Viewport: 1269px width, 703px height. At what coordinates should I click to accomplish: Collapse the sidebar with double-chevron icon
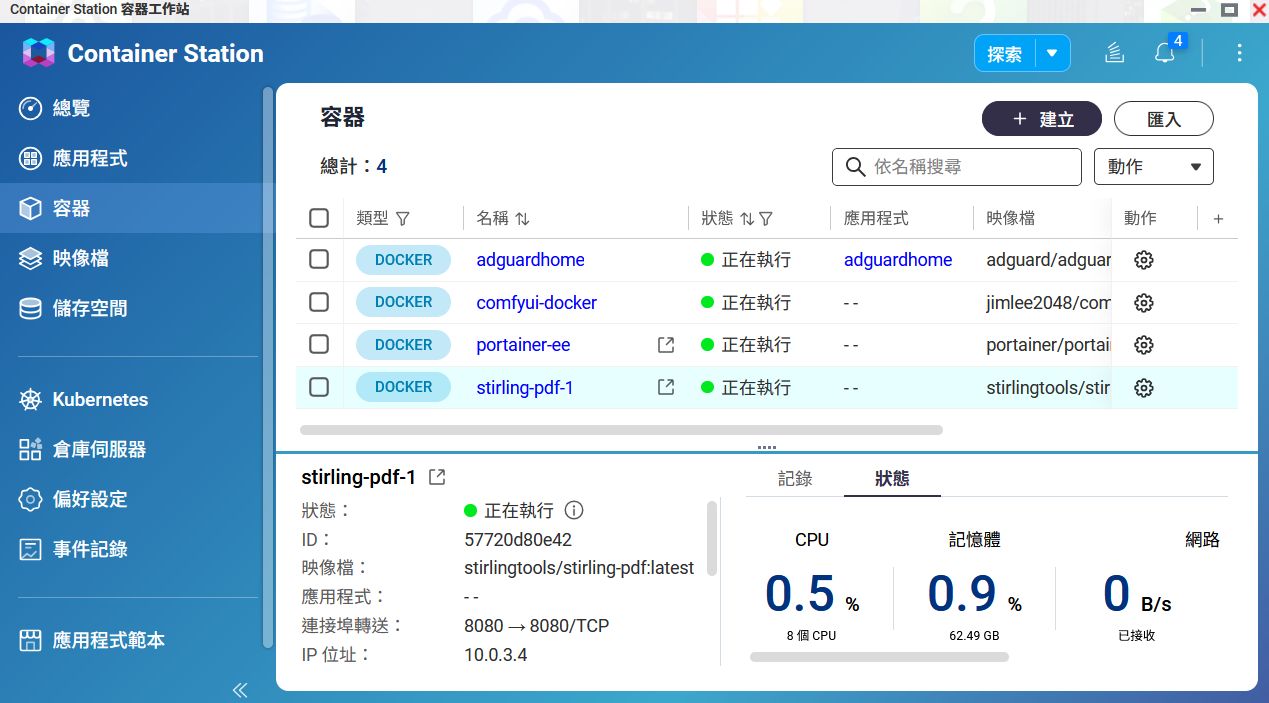[240, 689]
